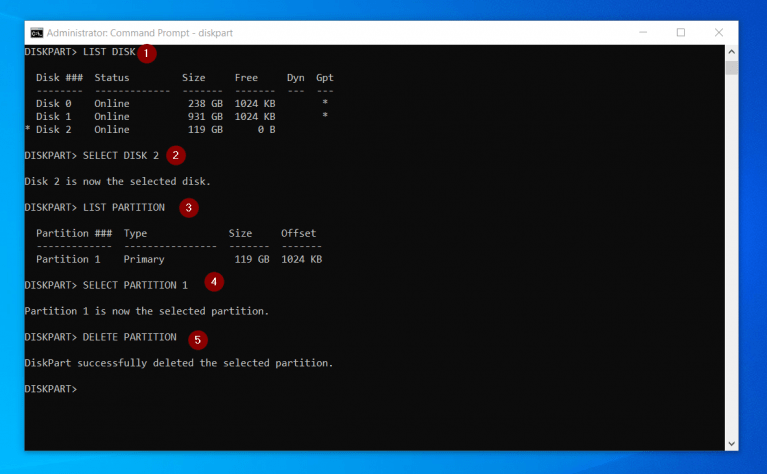Close the diskpart Command Prompt window
The height and width of the screenshot is (474, 767).
[x=719, y=32]
